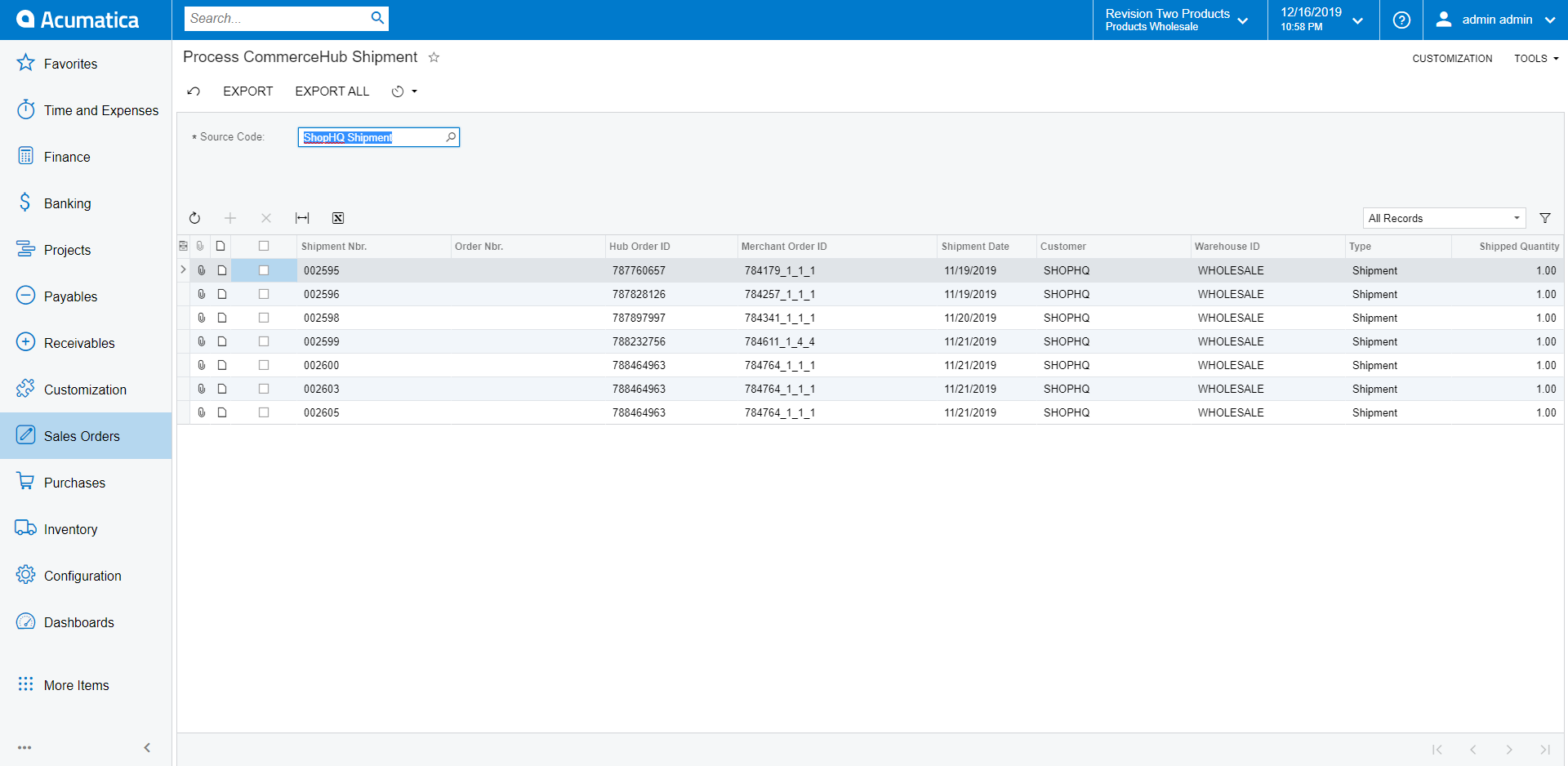
Task: Open the admin admin user menu
Action: [1495, 20]
